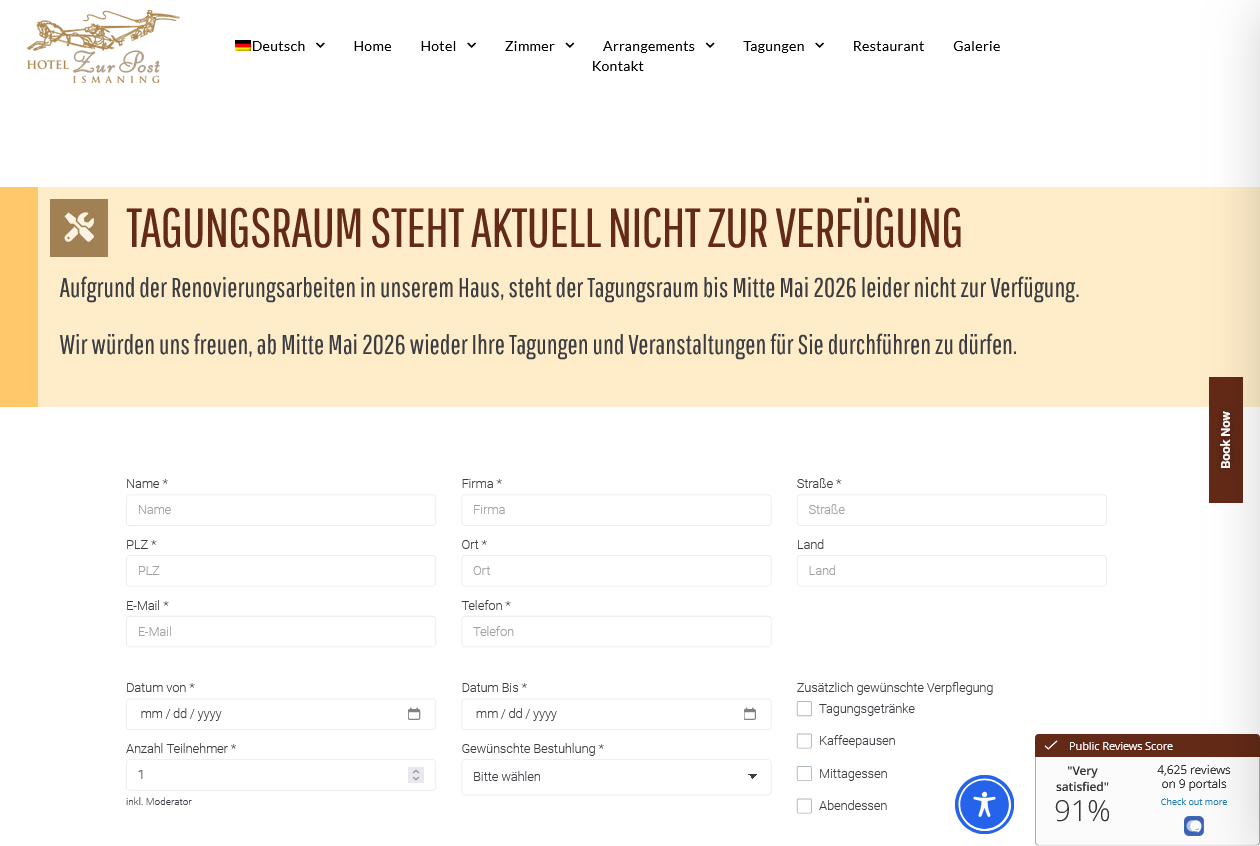Open calendar picker for Datum Bis
This screenshot has width=1260, height=846.
(750, 714)
